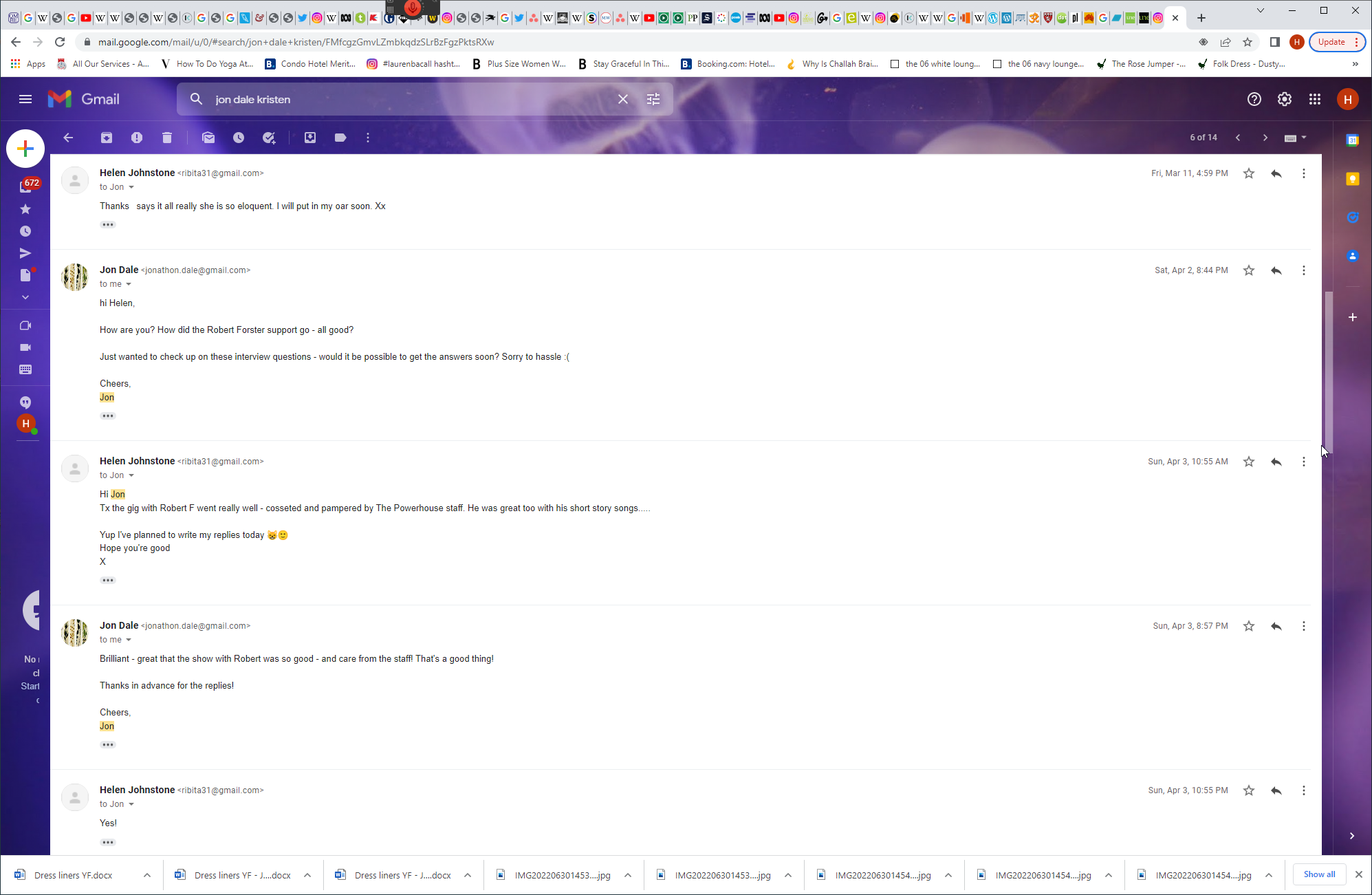Star the Sat, Apr 2 message
This screenshot has width=1372, height=895.
pos(1249,270)
